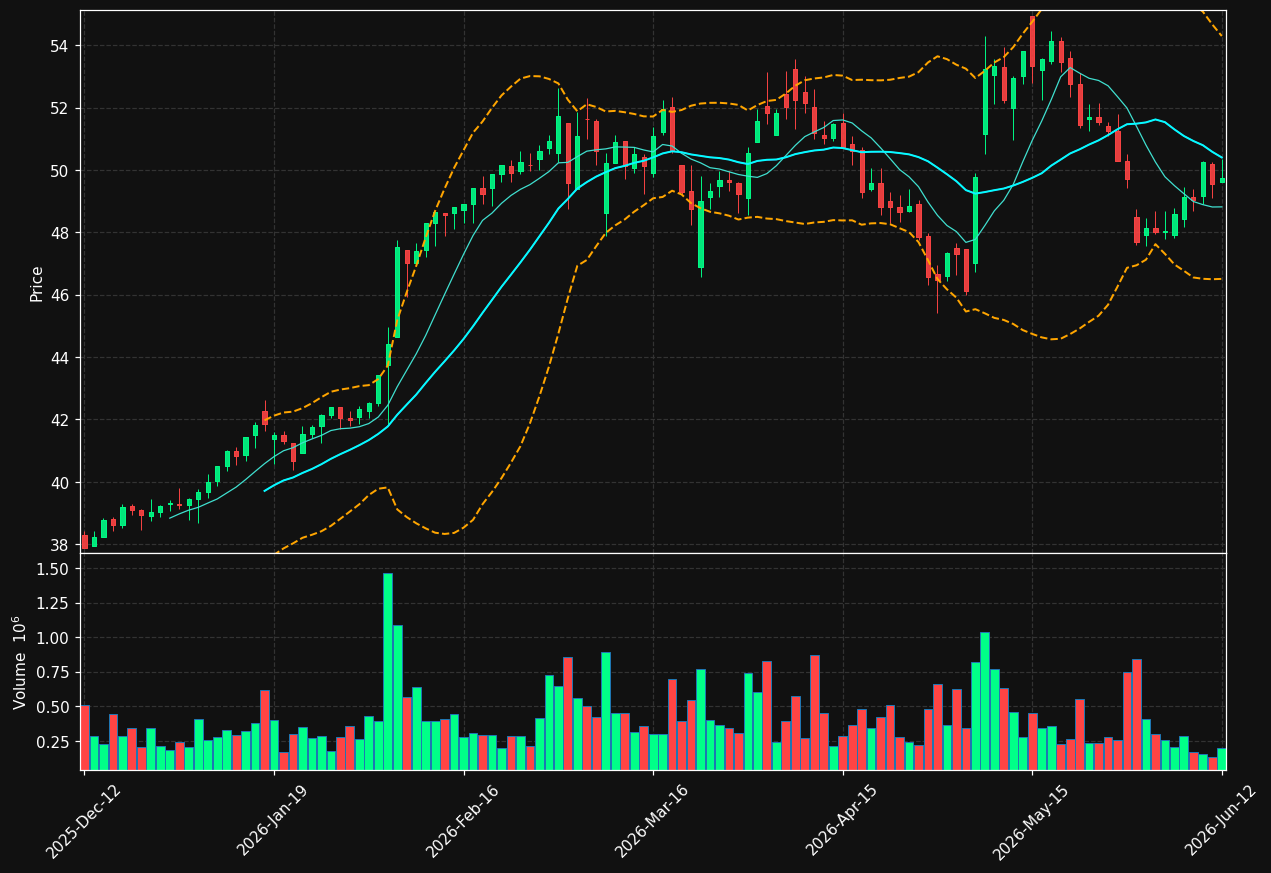The height and width of the screenshot is (873, 1271).
Task: Click the Price axis title
Action: click(x=37, y=283)
